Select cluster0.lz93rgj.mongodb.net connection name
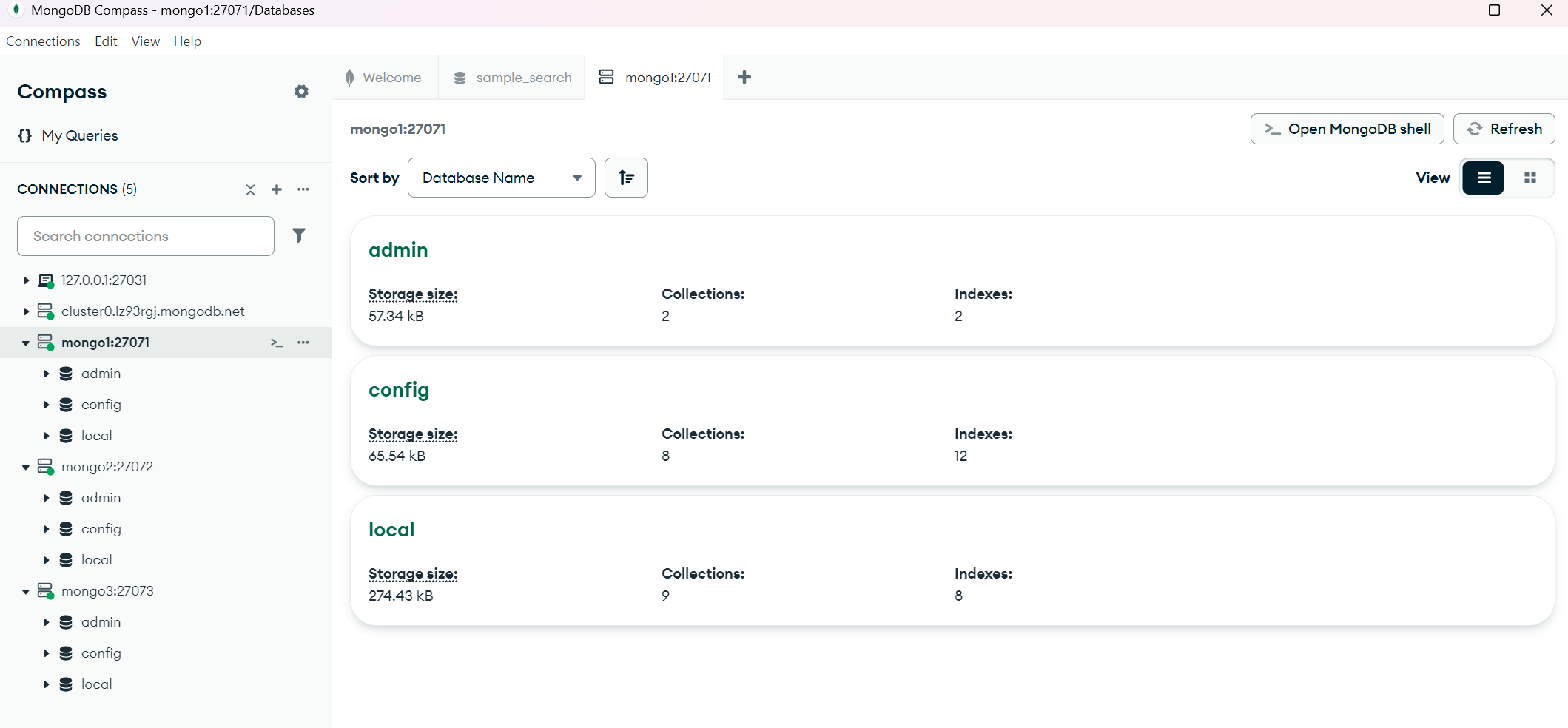This screenshot has width=1568, height=728. coord(153,311)
